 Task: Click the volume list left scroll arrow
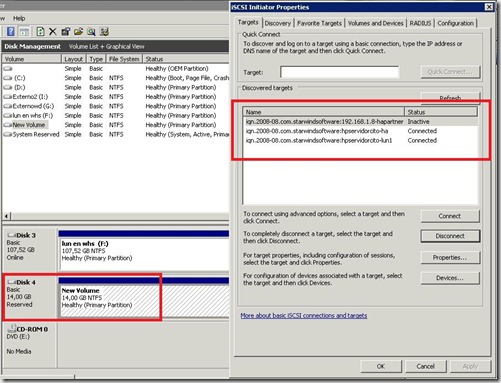pyautogui.click(x=6, y=216)
